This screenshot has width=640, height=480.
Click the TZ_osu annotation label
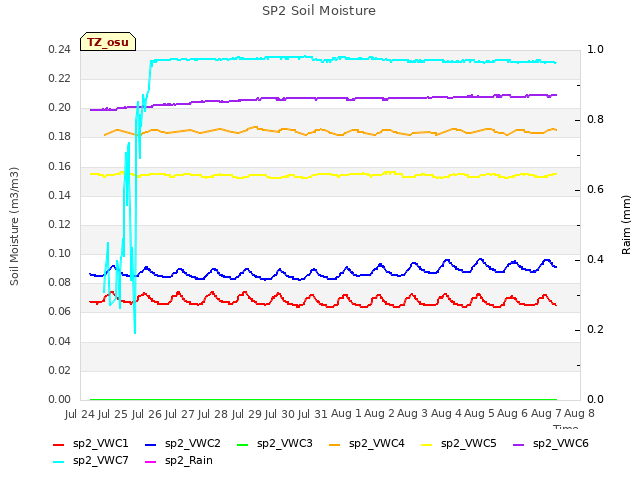click(108, 42)
